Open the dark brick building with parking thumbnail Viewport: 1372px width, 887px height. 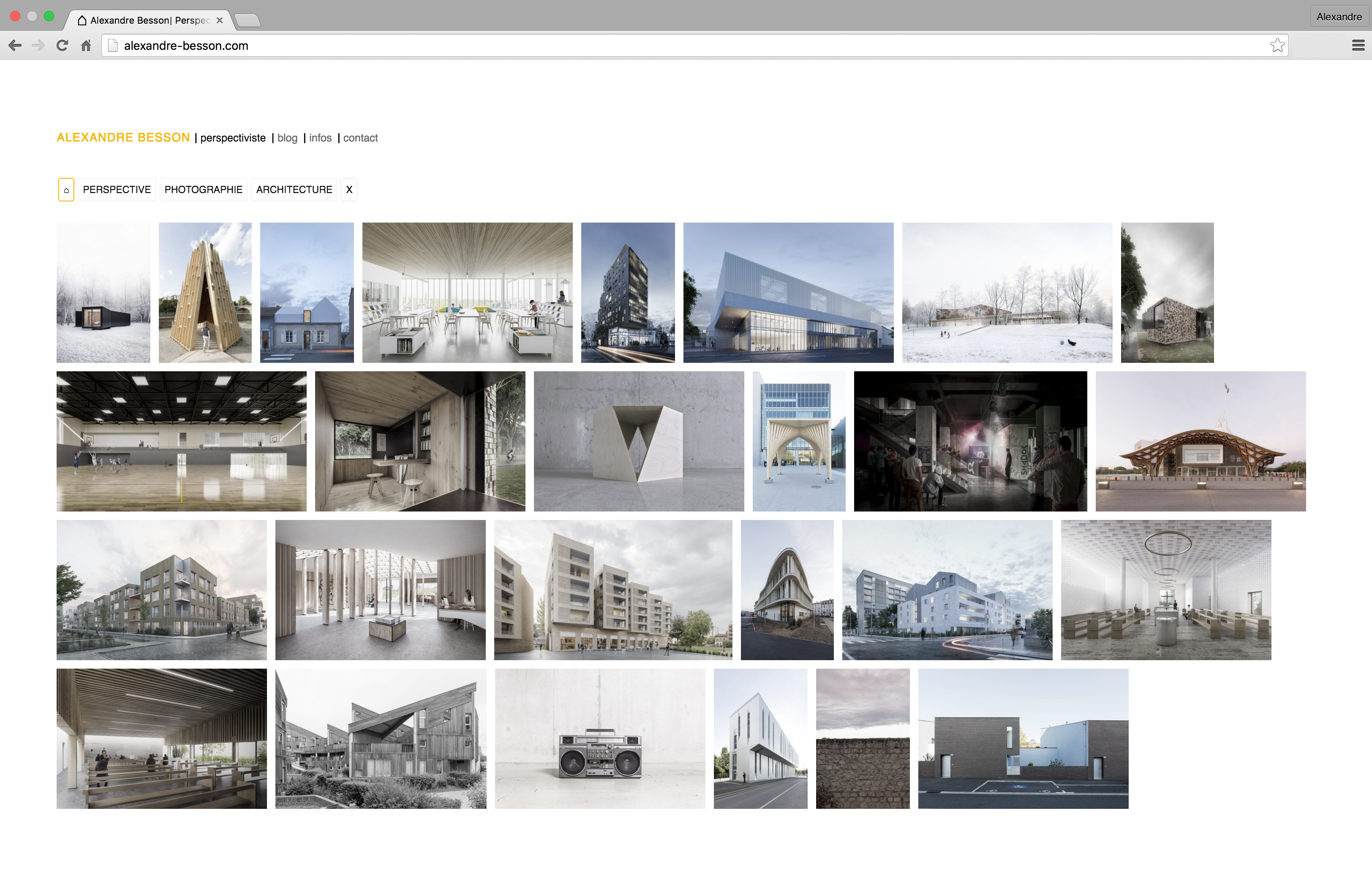(1024, 738)
